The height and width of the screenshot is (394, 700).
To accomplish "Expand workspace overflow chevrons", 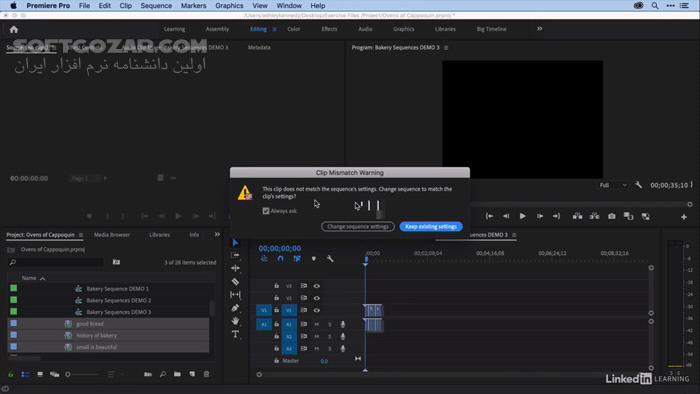I will (539, 29).
